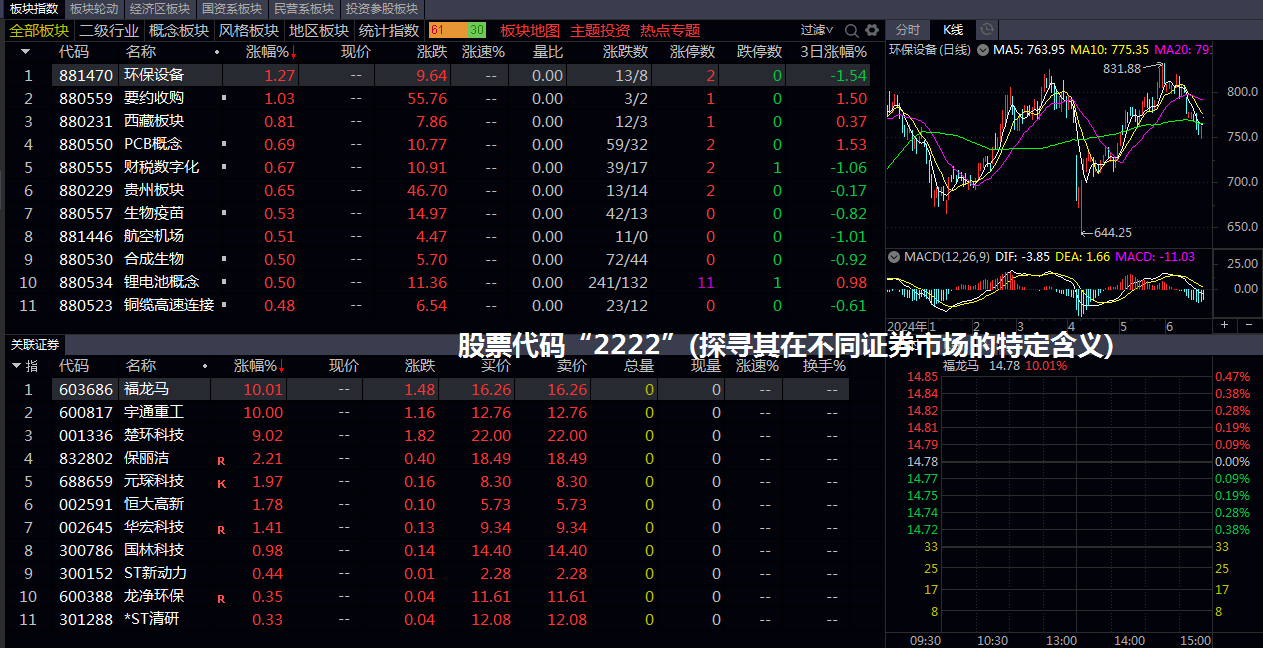
Task: Click the dot icon beside the lower 名称 header
Action: [x=205, y=367]
